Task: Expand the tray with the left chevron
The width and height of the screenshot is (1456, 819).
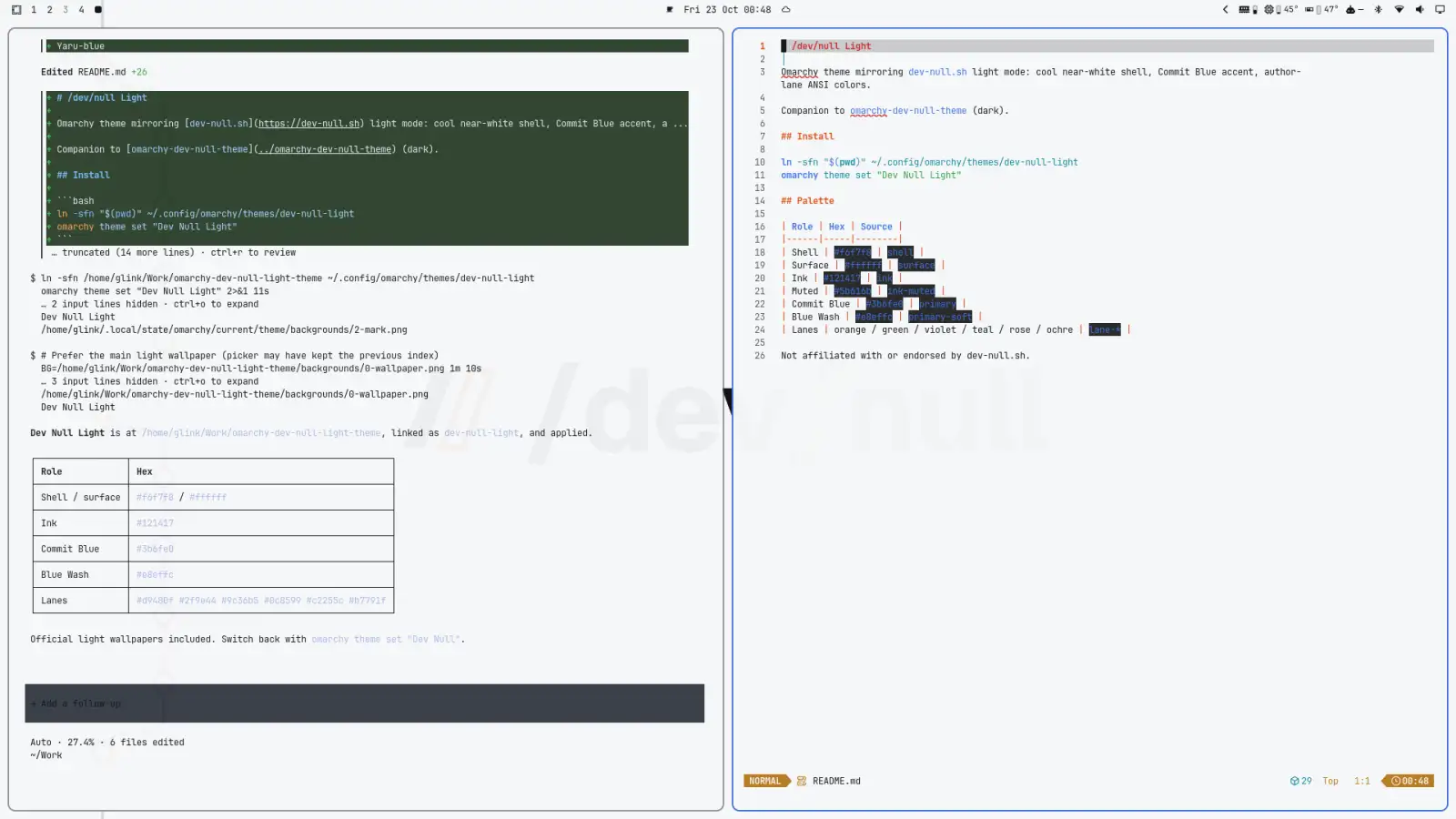Action: point(1225,9)
